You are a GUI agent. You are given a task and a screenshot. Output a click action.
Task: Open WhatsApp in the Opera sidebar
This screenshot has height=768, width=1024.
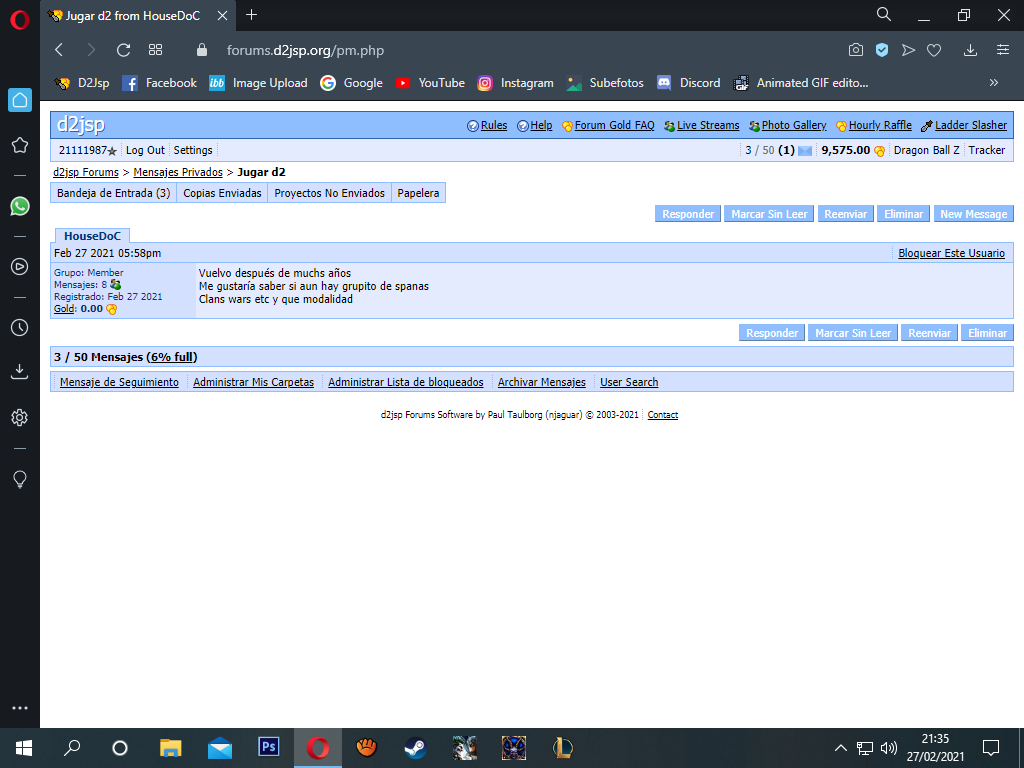(x=20, y=206)
